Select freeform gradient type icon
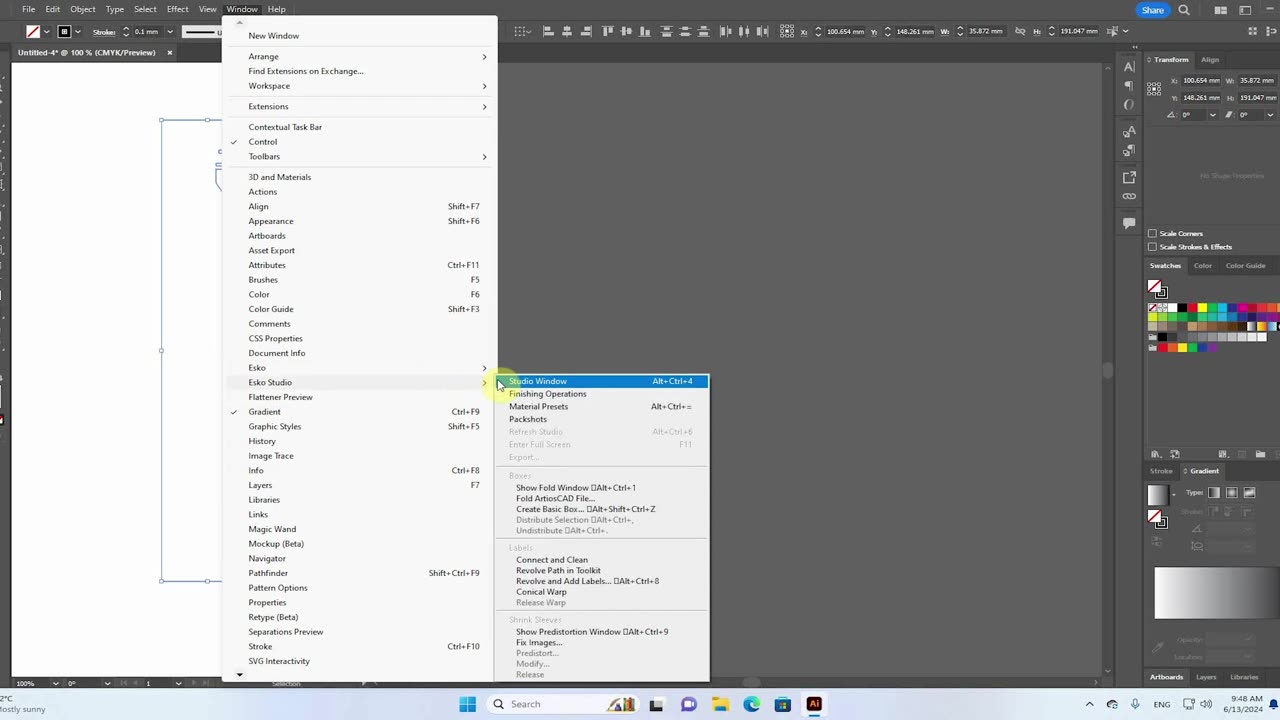Screen dimensions: 1280x720 (1249, 493)
